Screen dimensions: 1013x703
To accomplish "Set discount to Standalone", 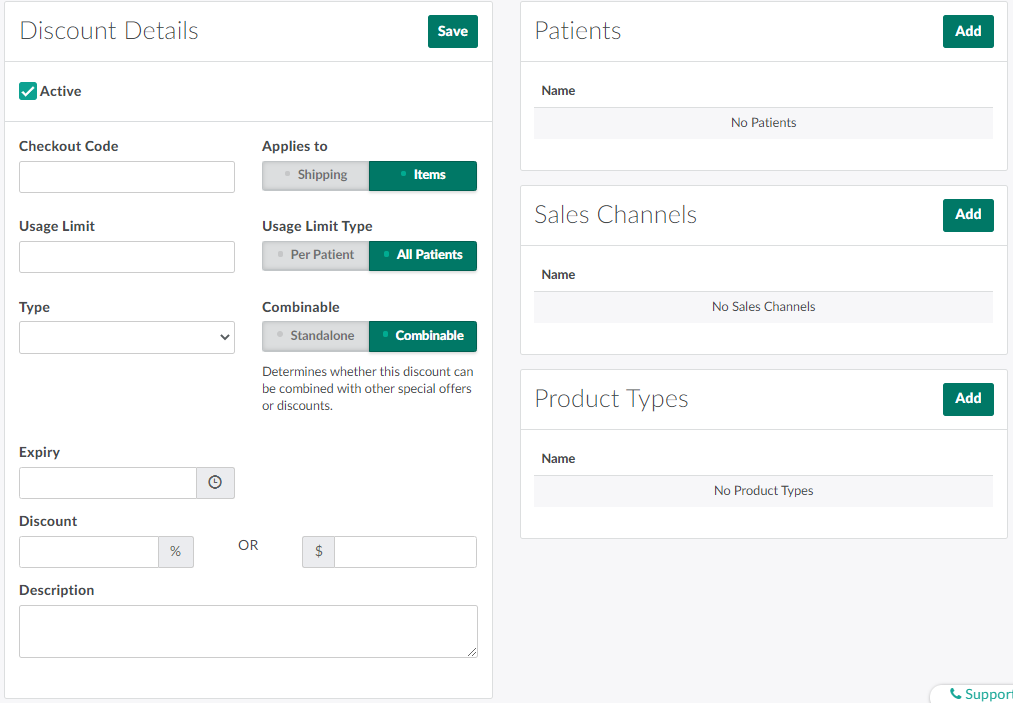I will coord(316,336).
